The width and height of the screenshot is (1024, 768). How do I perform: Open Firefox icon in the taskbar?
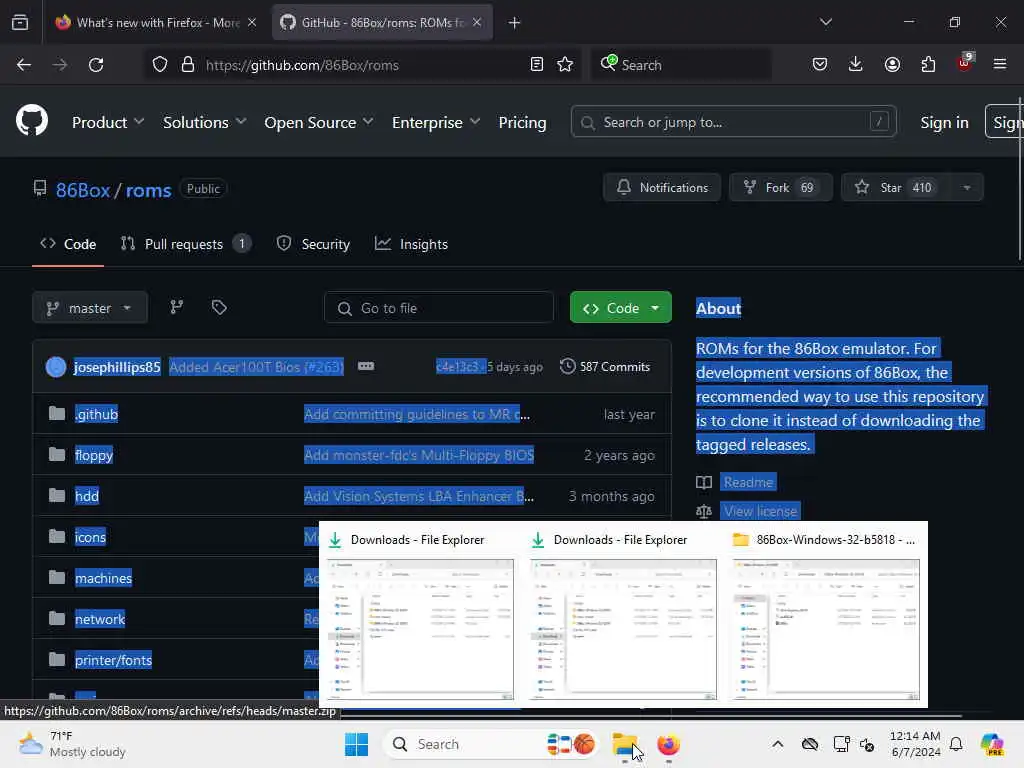pyautogui.click(x=668, y=744)
